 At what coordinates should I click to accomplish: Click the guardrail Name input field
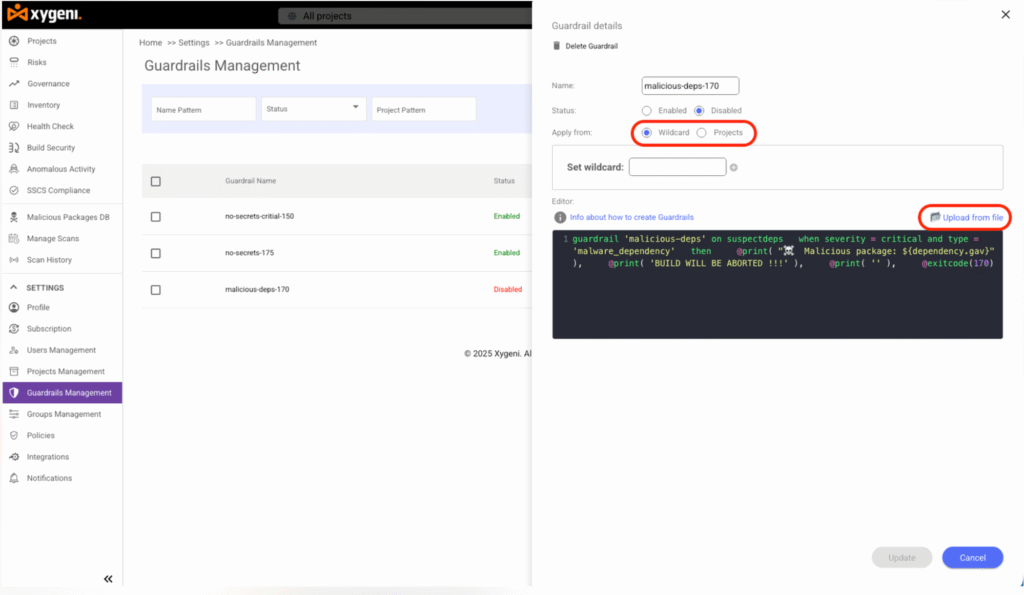click(690, 86)
